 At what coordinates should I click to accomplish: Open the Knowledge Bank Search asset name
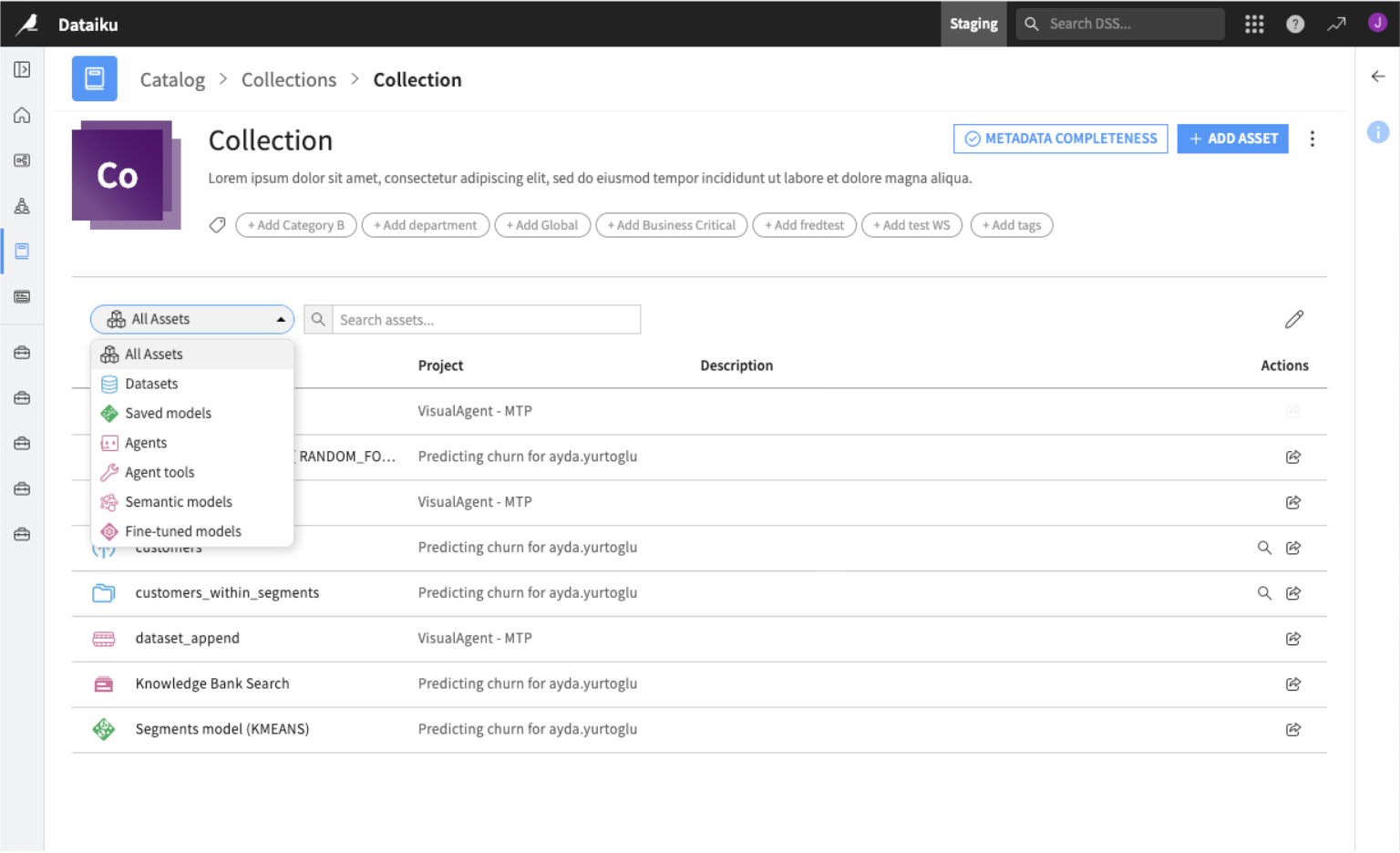point(212,684)
